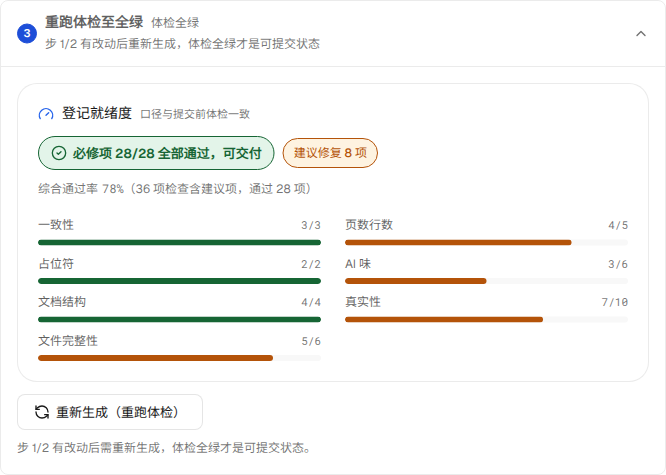The image size is (666, 475).
Task: Click the 文件完整性 progress bar
Action: click(x=179, y=358)
